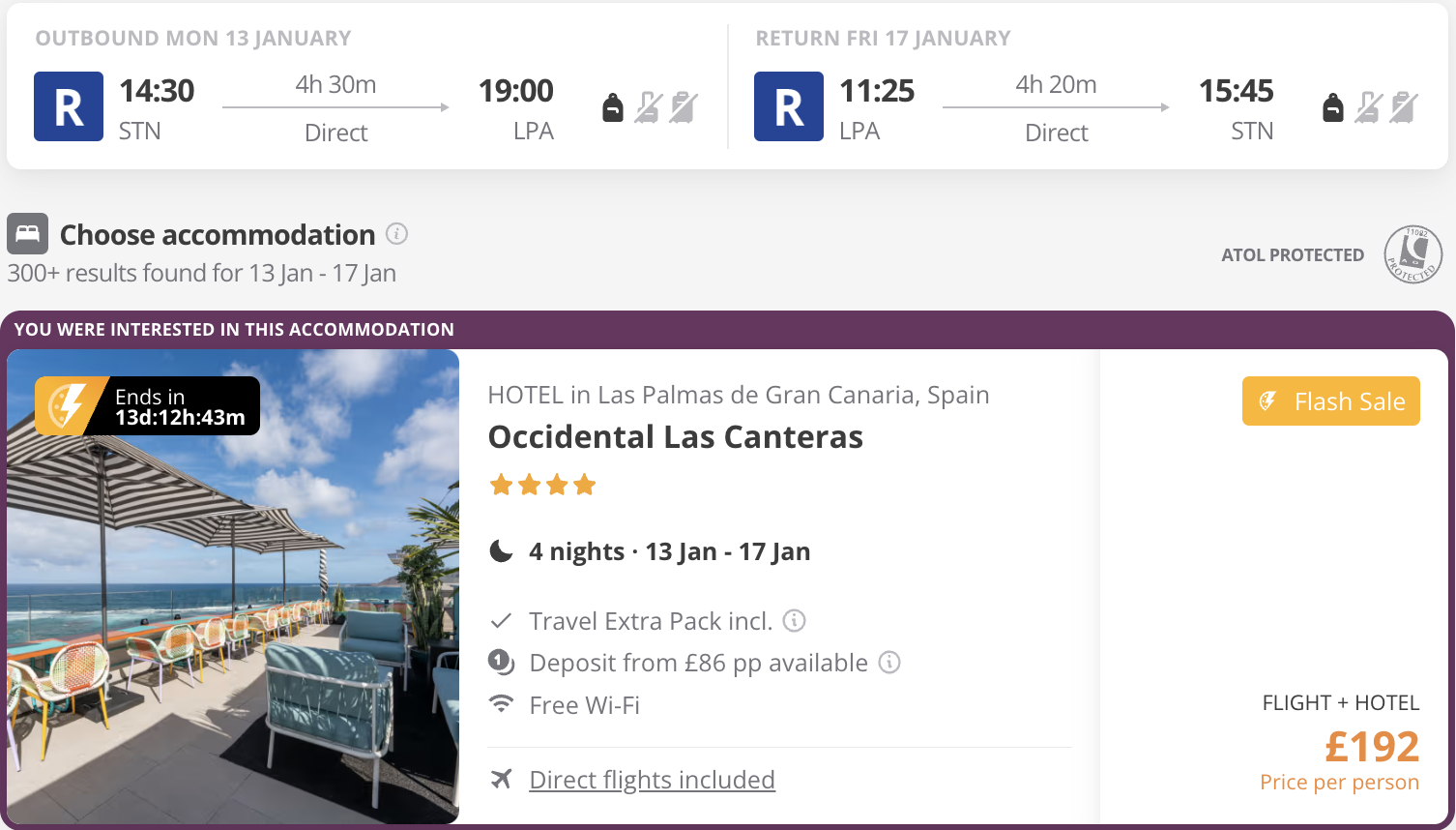
Task: Click return crossed-out checked luggage icon
Action: (1404, 107)
